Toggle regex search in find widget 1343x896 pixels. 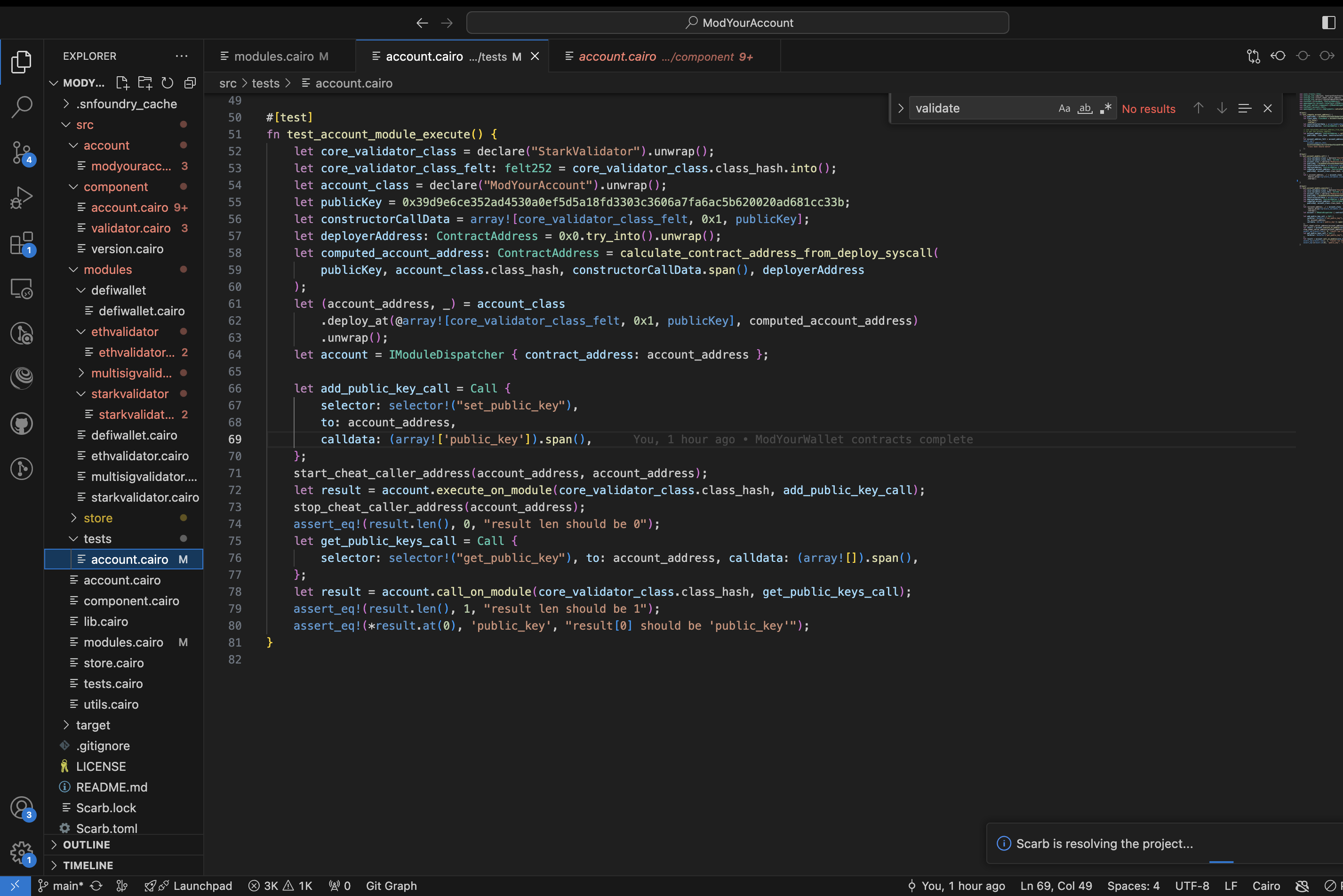[1105, 108]
